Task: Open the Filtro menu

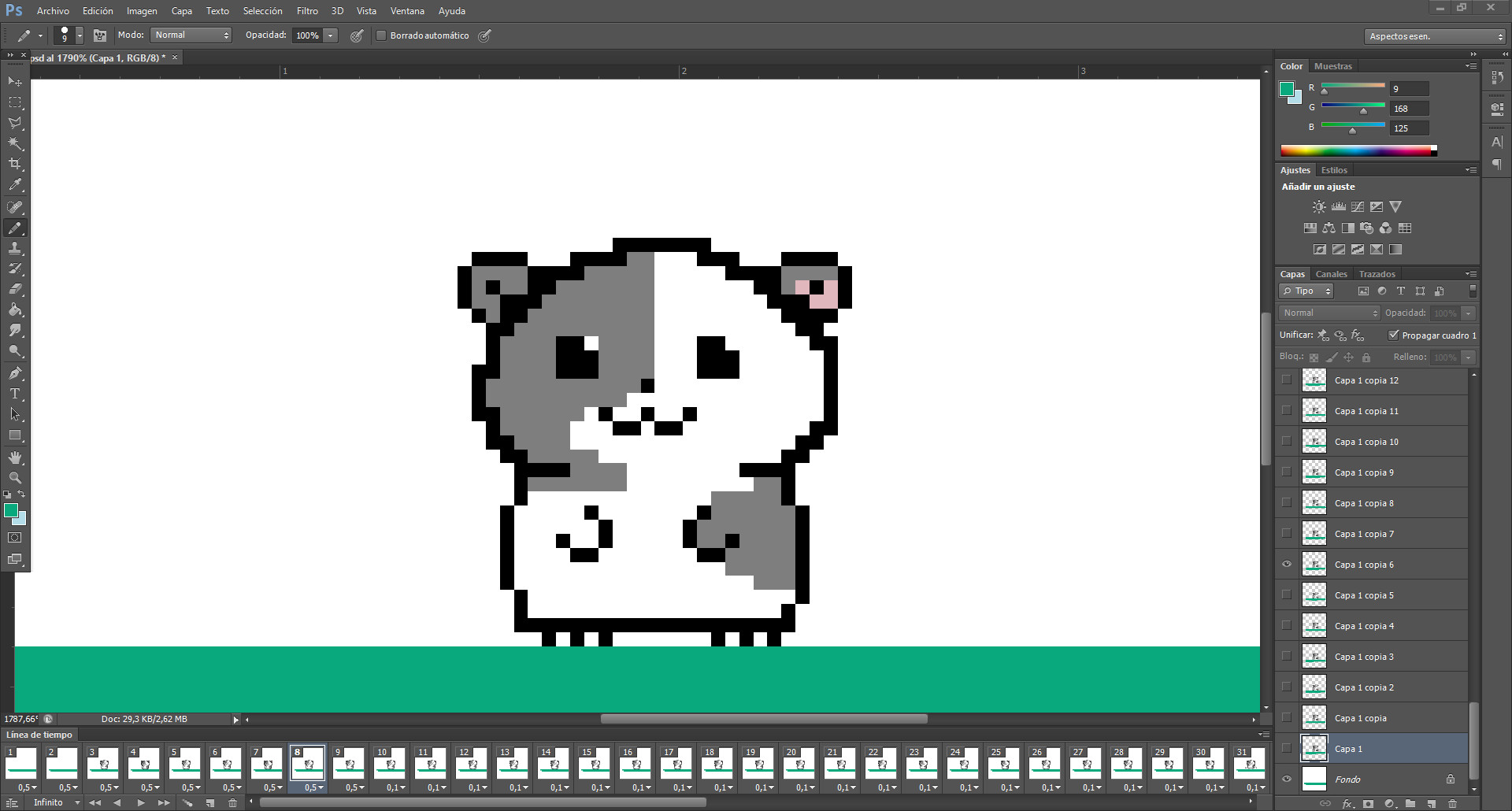Action: (x=306, y=10)
